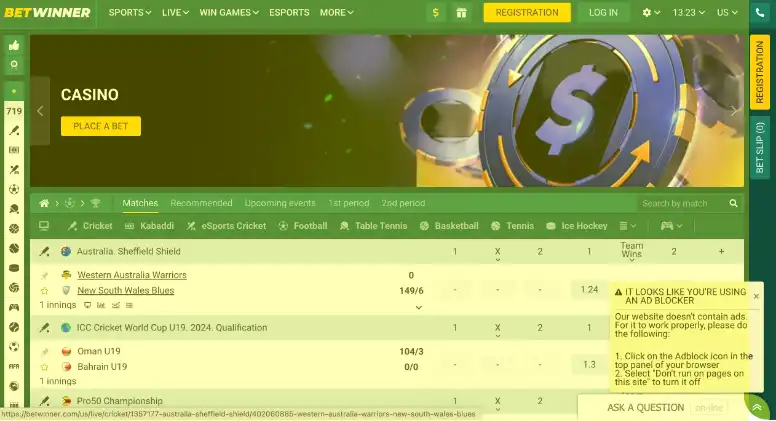Open the settings gear dropdown
The width and height of the screenshot is (776, 421).
coord(651,12)
